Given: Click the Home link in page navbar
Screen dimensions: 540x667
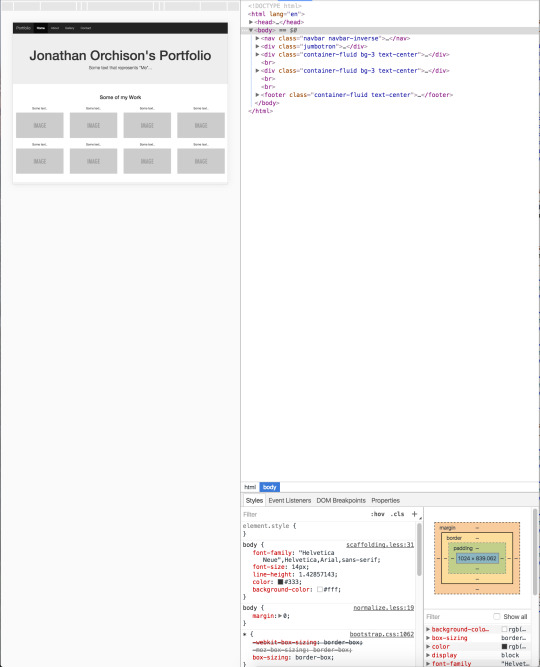Looking at the screenshot, I should pyautogui.click(x=40, y=28).
